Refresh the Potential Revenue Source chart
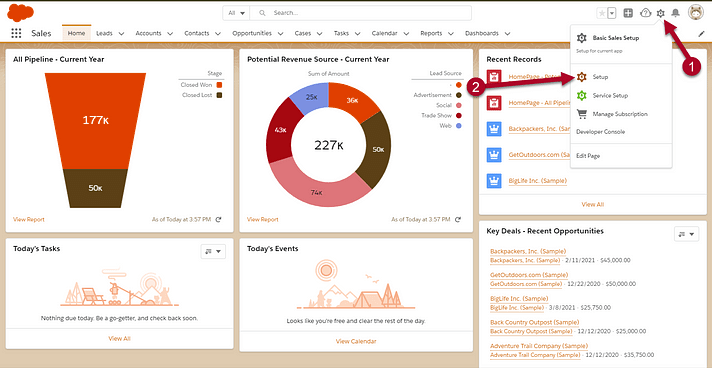Image resolution: width=712 pixels, height=368 pixels. pos(458,219)
